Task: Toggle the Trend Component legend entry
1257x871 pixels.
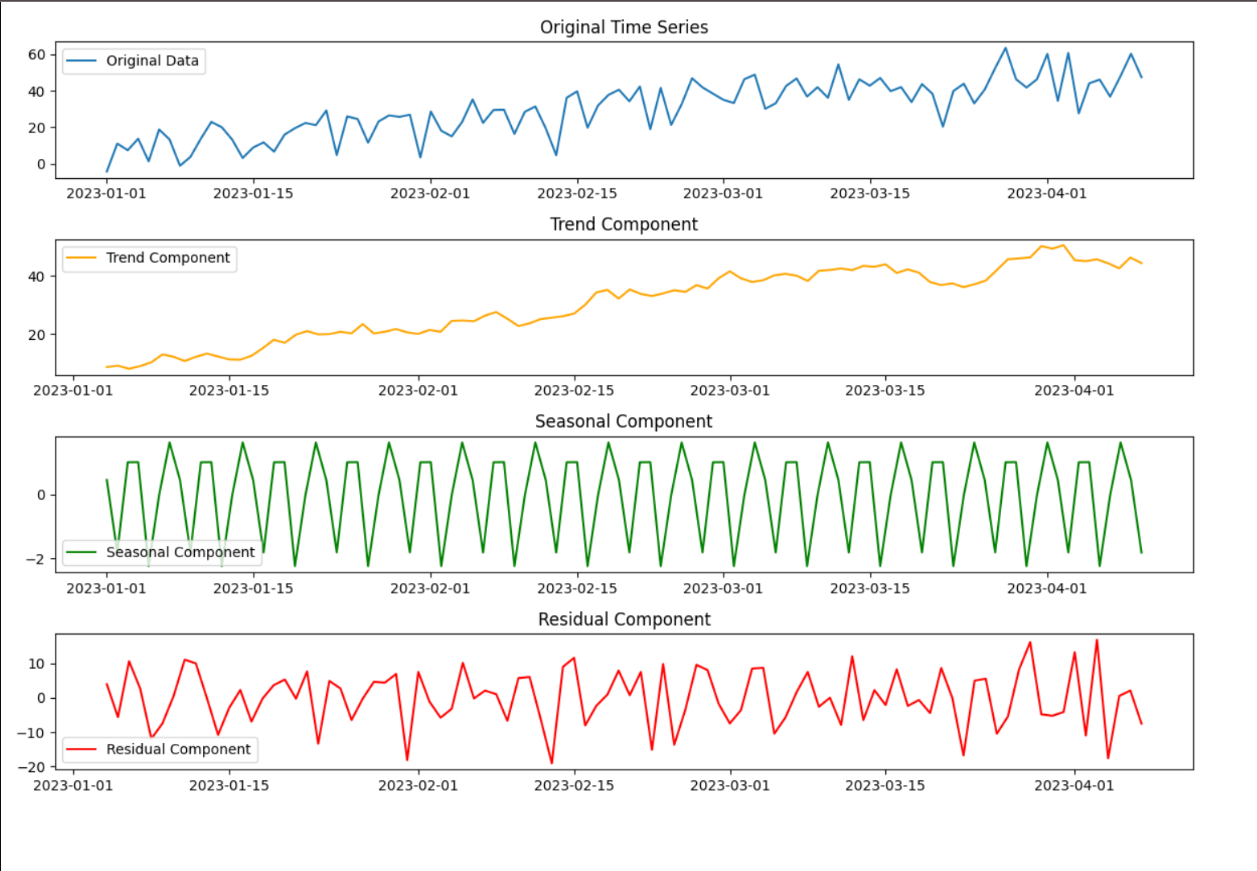Action: pos(150,258)
